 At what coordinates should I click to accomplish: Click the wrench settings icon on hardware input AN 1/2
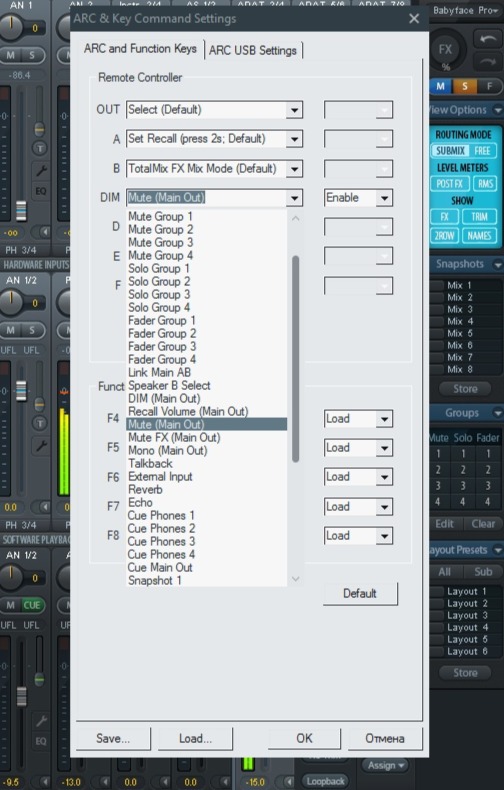click(x=40, y=445)
